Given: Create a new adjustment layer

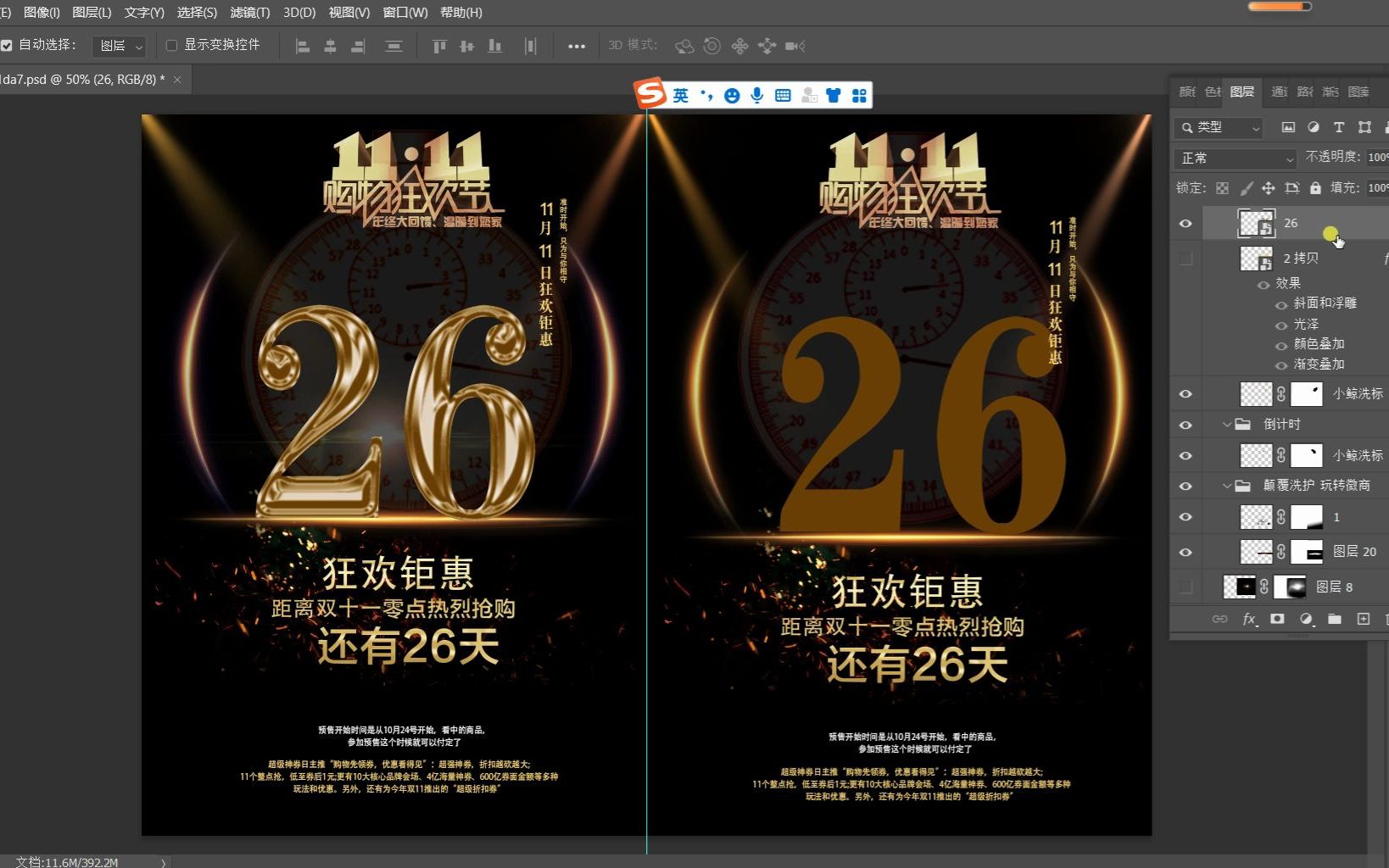Looking at the screenshot, I should pyautogui.click(x=1305, y=620).
